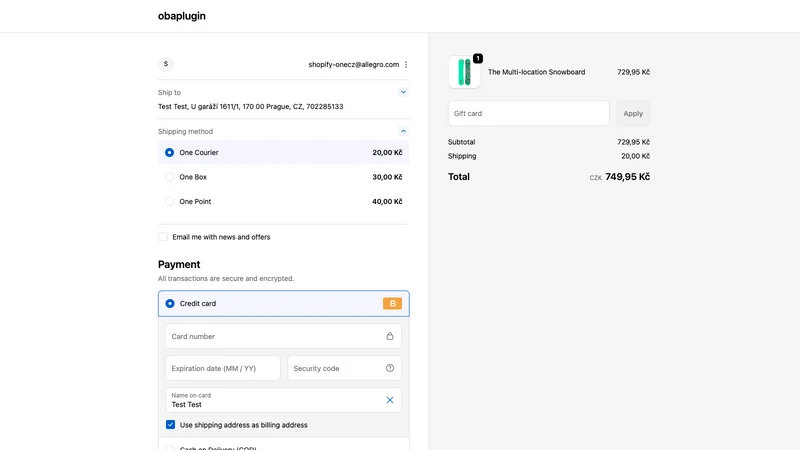
Task: Focus the Security code field
Action: [x=344, y=368]
